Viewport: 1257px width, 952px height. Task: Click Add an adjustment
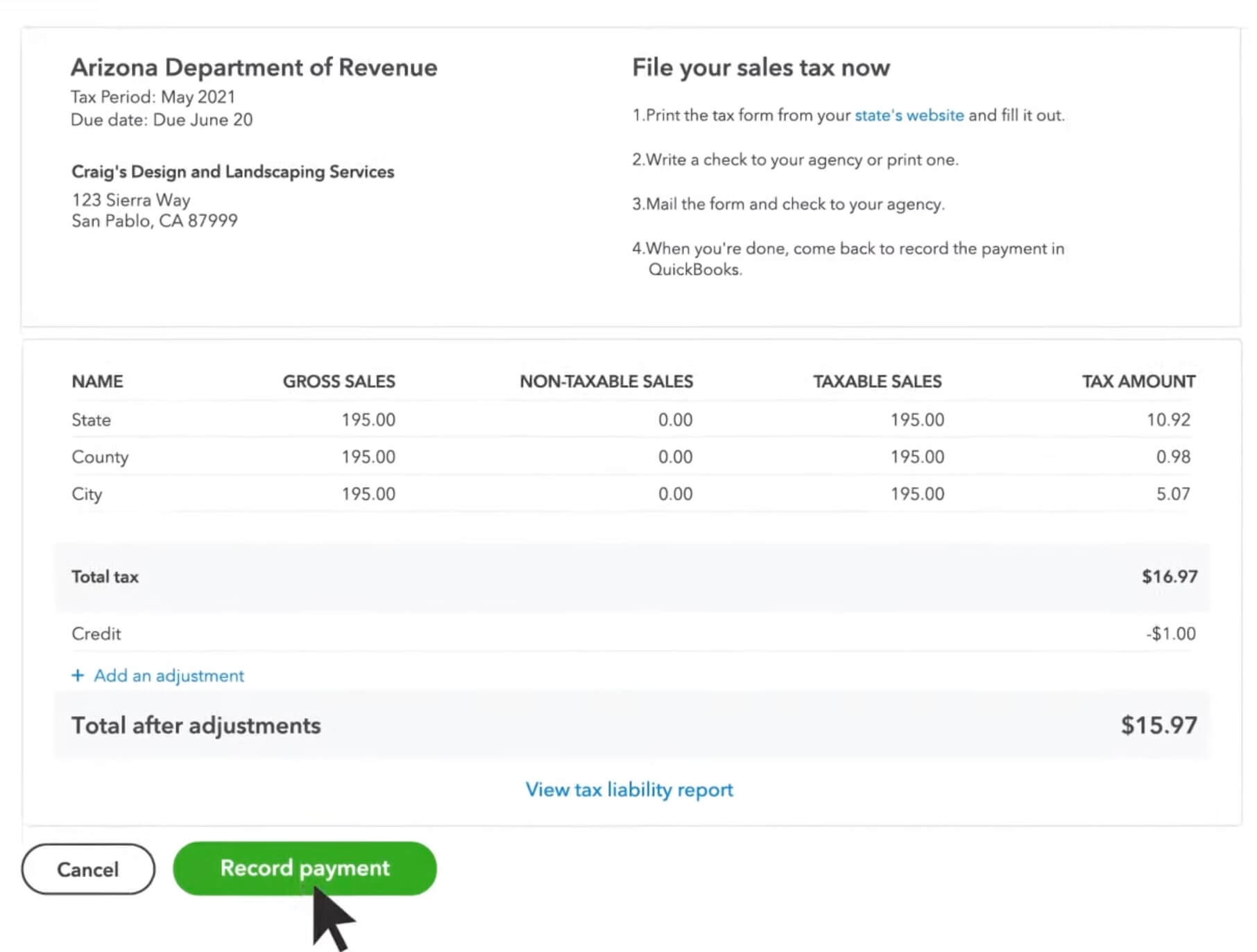point(168,675)
